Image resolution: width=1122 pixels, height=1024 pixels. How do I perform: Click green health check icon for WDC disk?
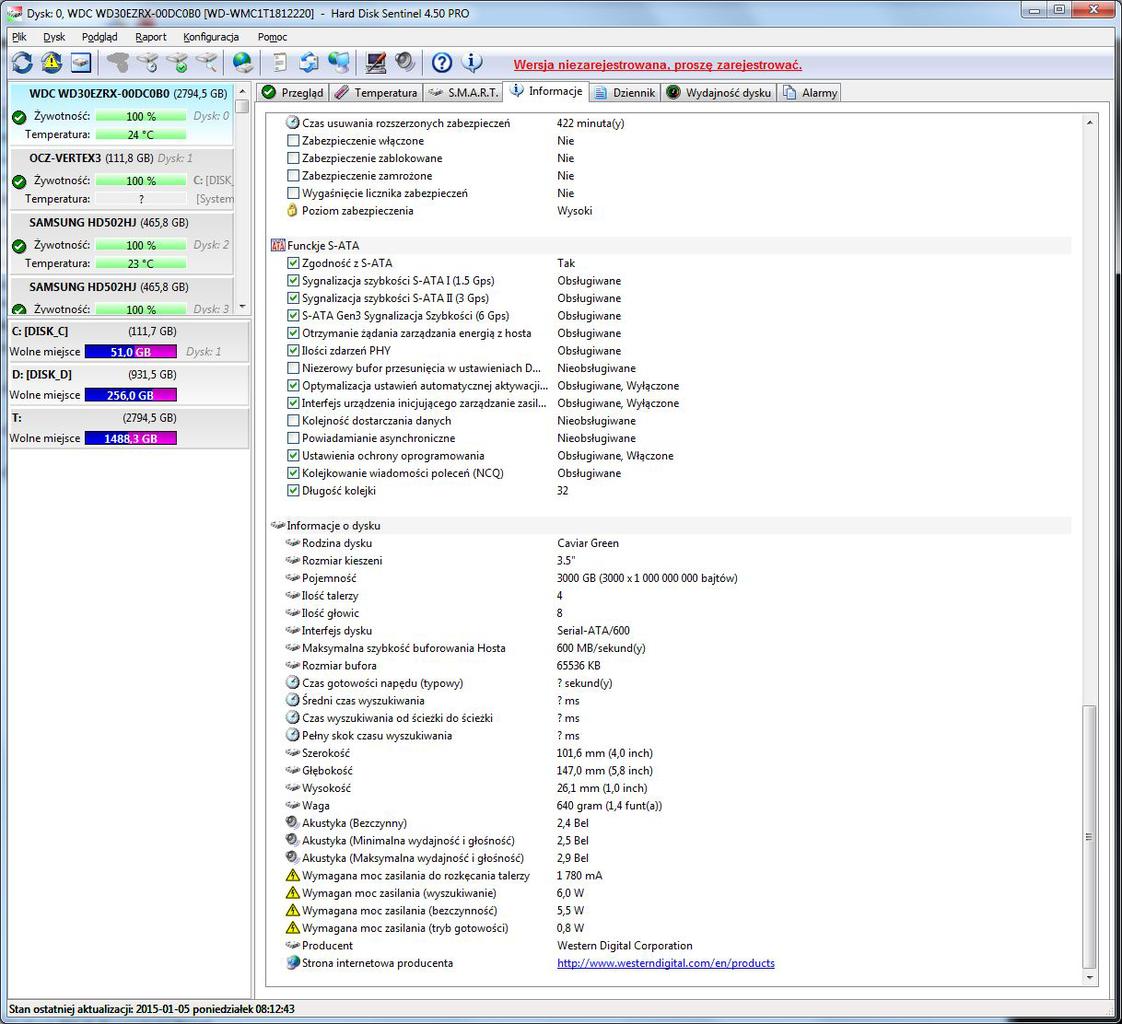click(x=19, y=117)
